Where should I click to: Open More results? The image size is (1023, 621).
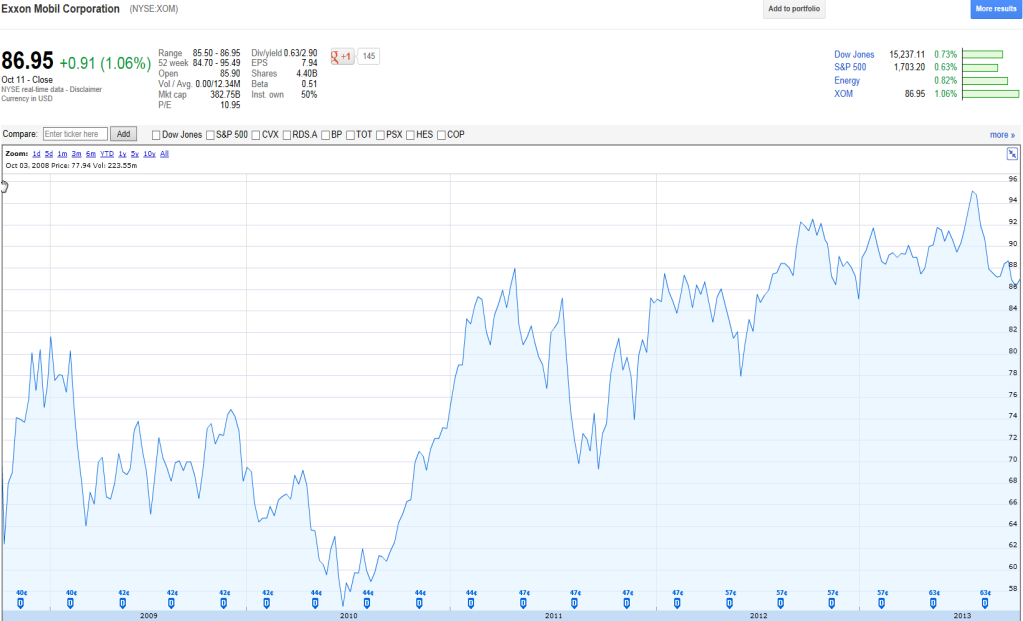996,9
